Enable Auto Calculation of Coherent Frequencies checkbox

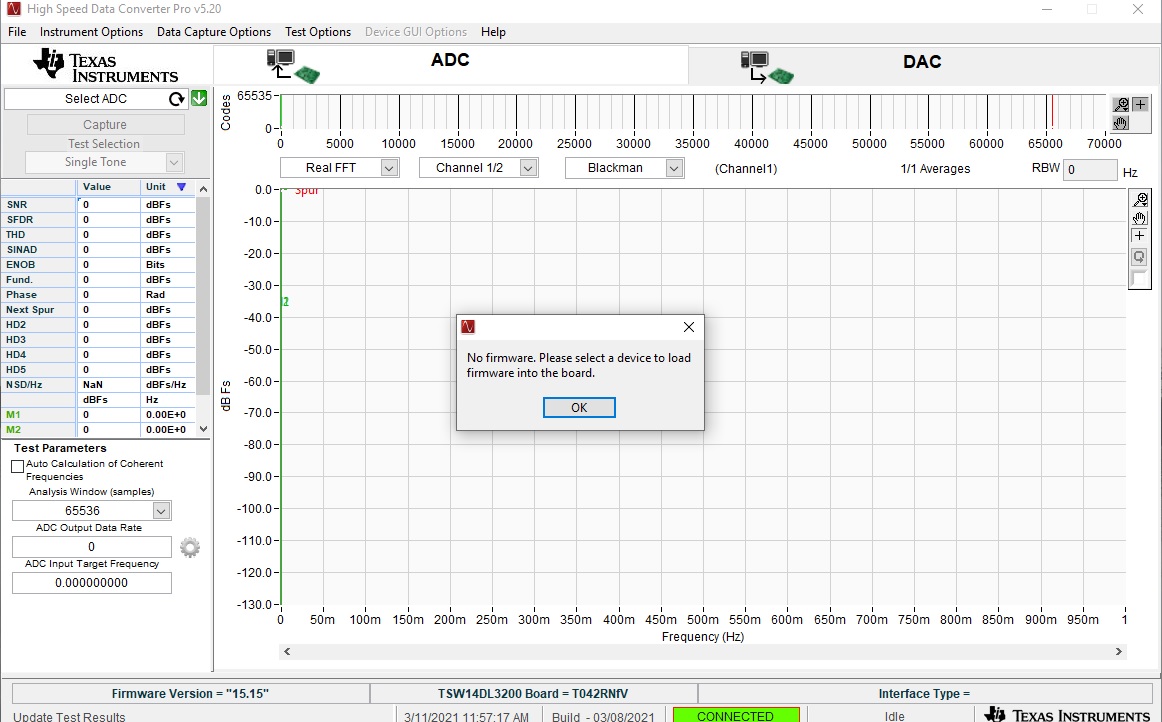coord(18,466)
